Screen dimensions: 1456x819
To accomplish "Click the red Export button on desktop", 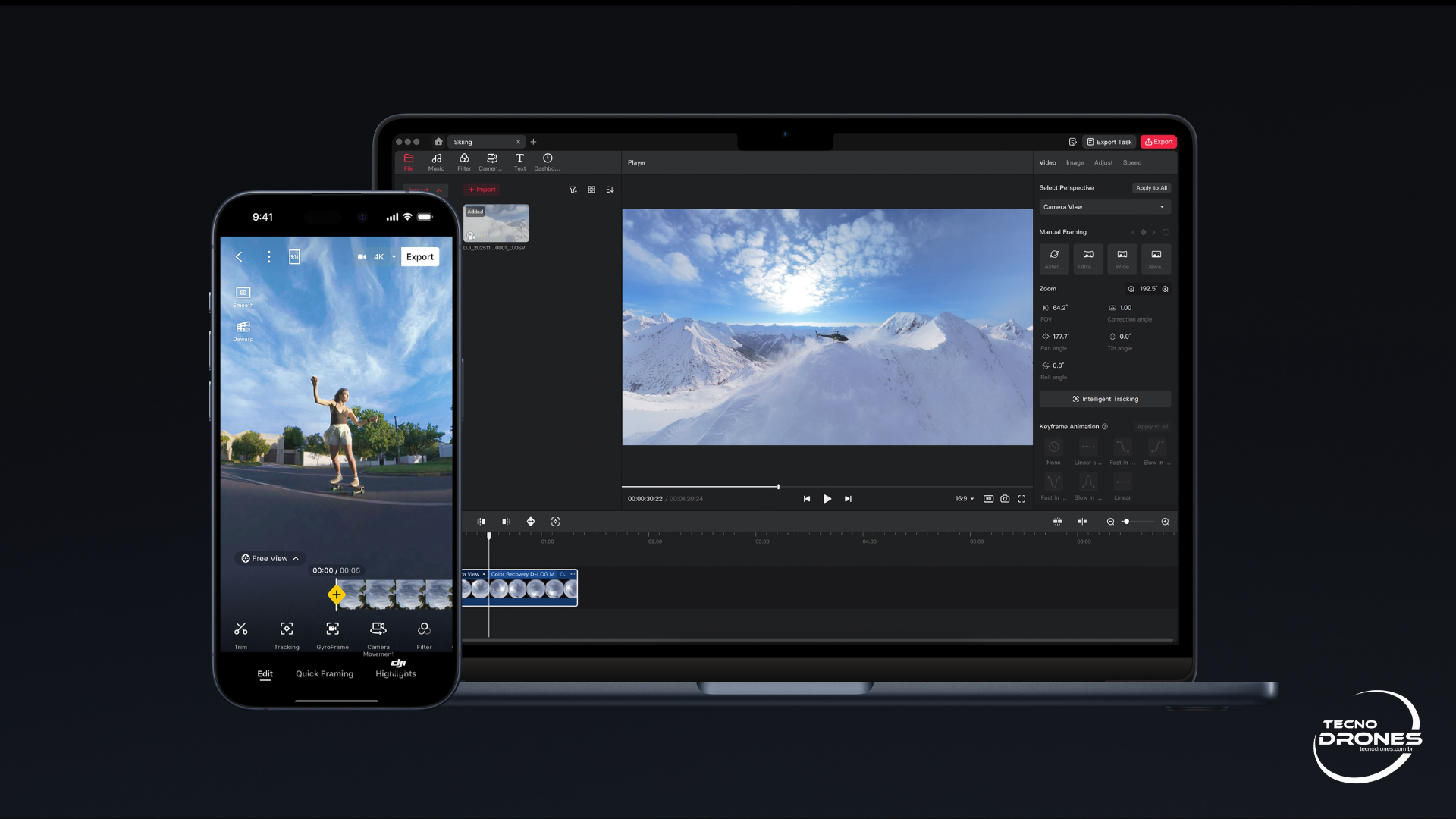I will [x=1158, y=142].
